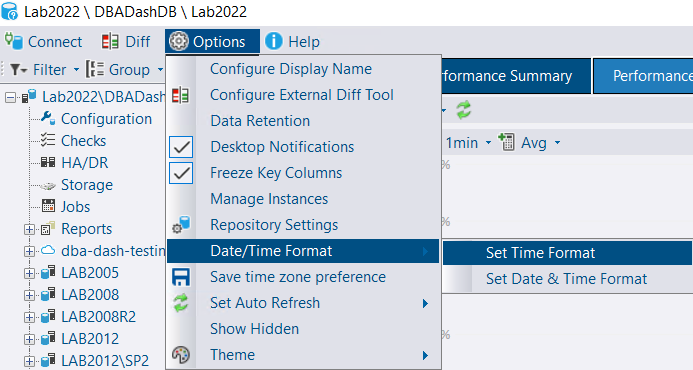Select the Checks tree label
693x370 pixels.
coord(83,141)
